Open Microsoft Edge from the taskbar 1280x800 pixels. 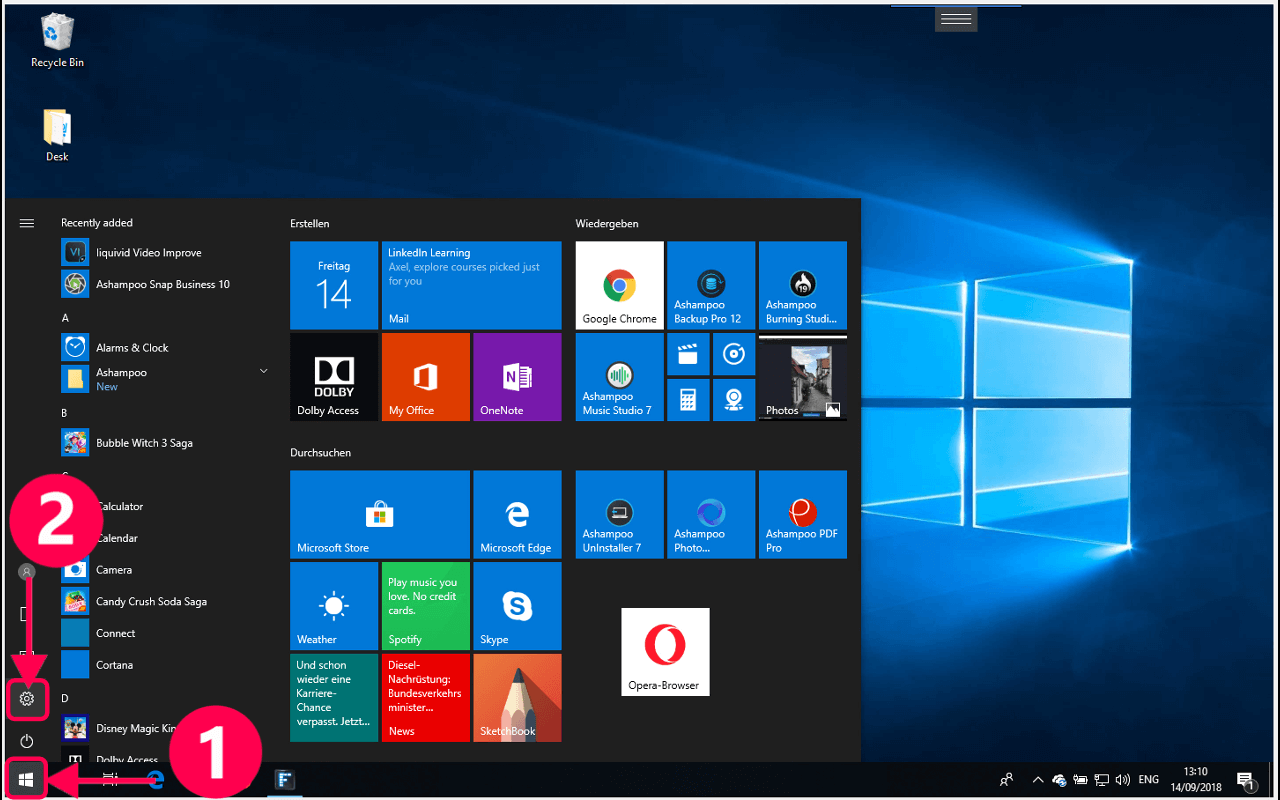pos(156,780)
